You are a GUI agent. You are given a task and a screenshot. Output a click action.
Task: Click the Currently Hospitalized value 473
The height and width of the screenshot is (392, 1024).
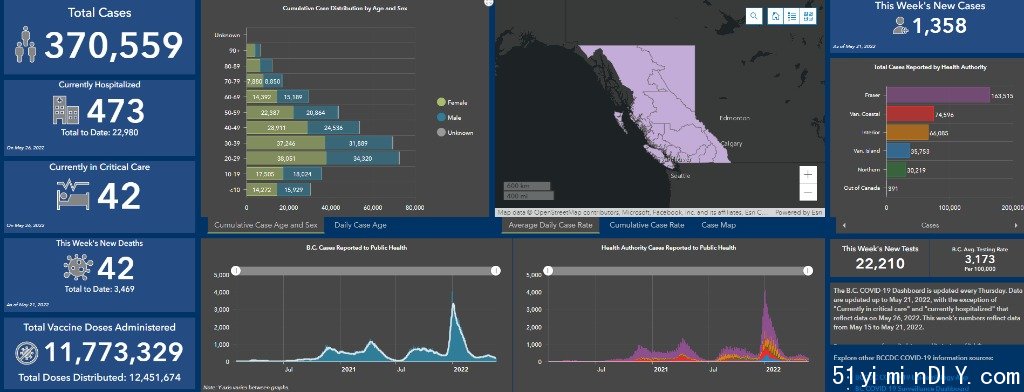coord(116,110)
